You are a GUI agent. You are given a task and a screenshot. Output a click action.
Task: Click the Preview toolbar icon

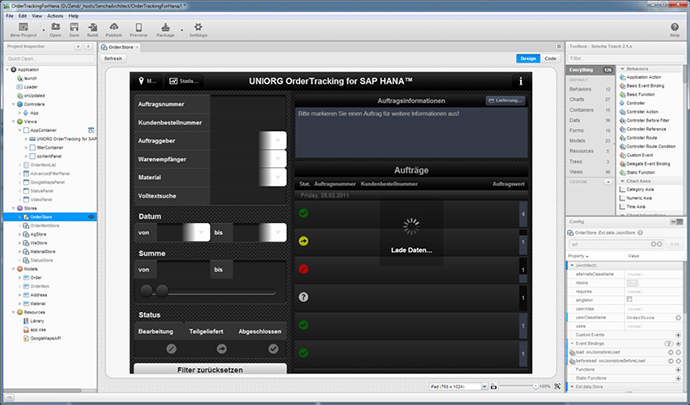[x=139, y=27]
